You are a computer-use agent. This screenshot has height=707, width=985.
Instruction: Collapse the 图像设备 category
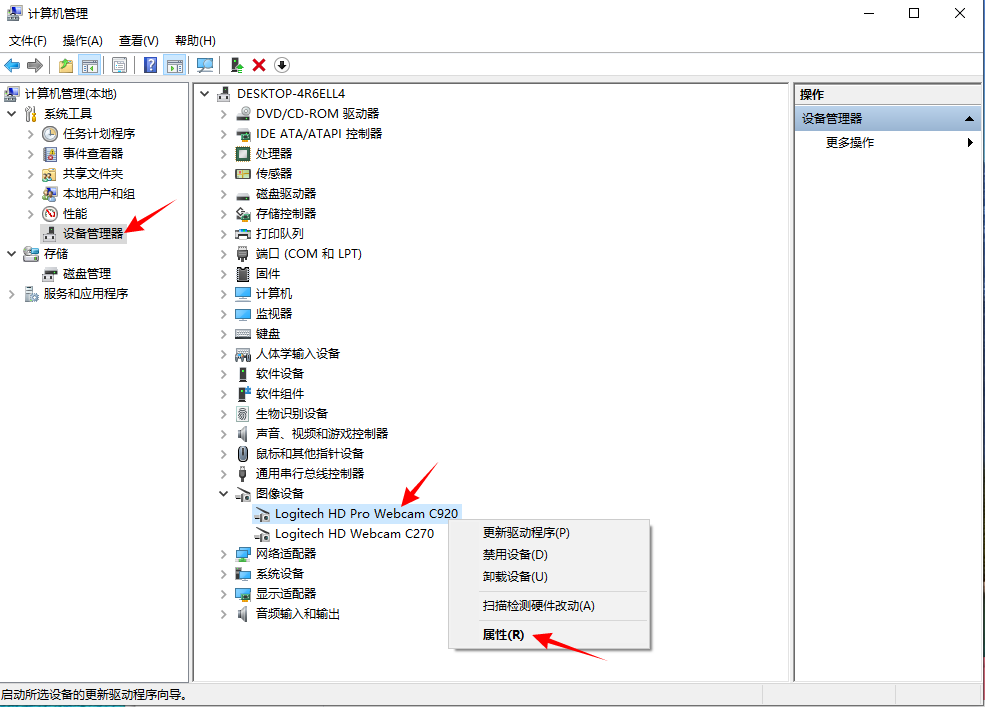point(224,494)
